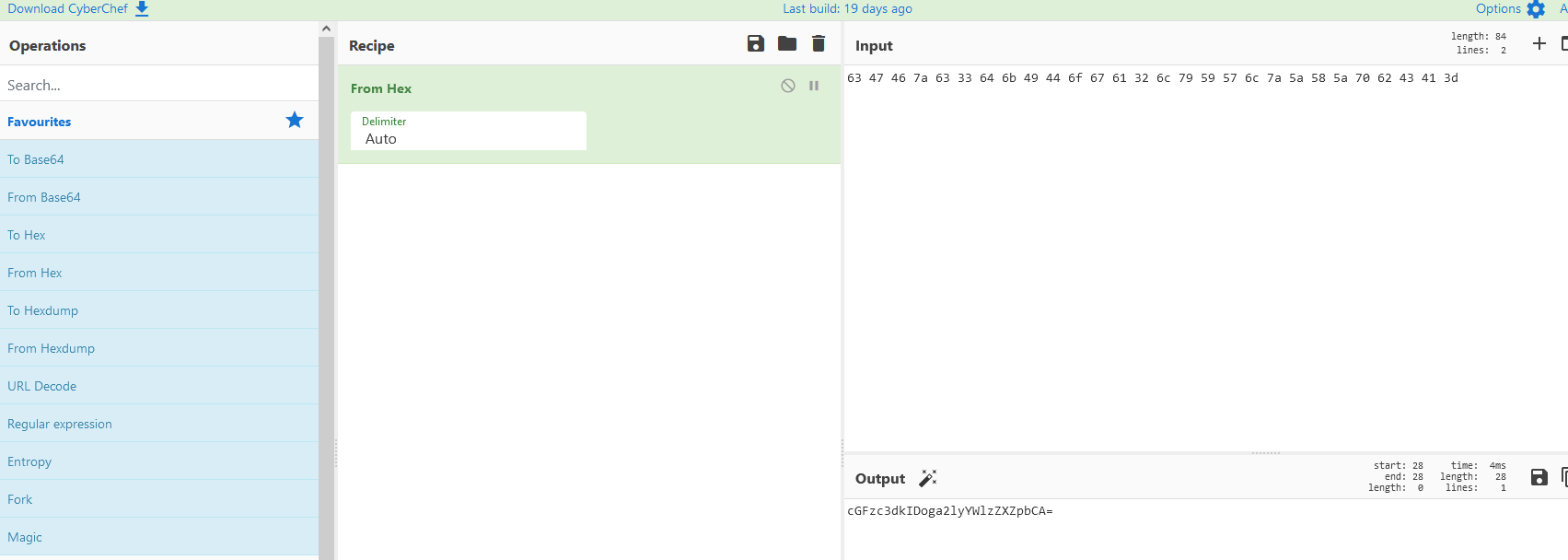Click the operations list scroll-up arrow
The width and height of the screenshot is (1568, 560).
(x=326, y=29)
